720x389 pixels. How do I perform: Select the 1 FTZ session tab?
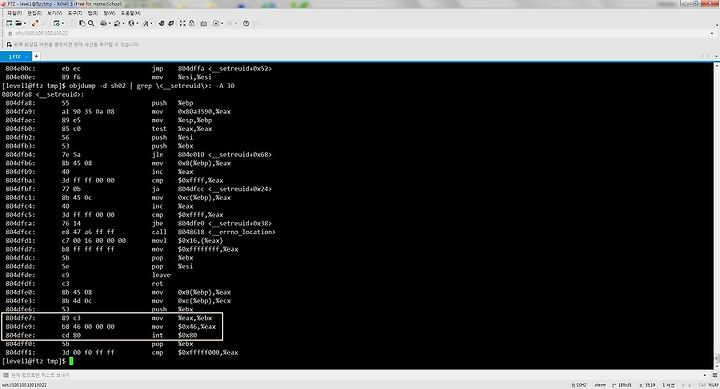click(15, 56)
